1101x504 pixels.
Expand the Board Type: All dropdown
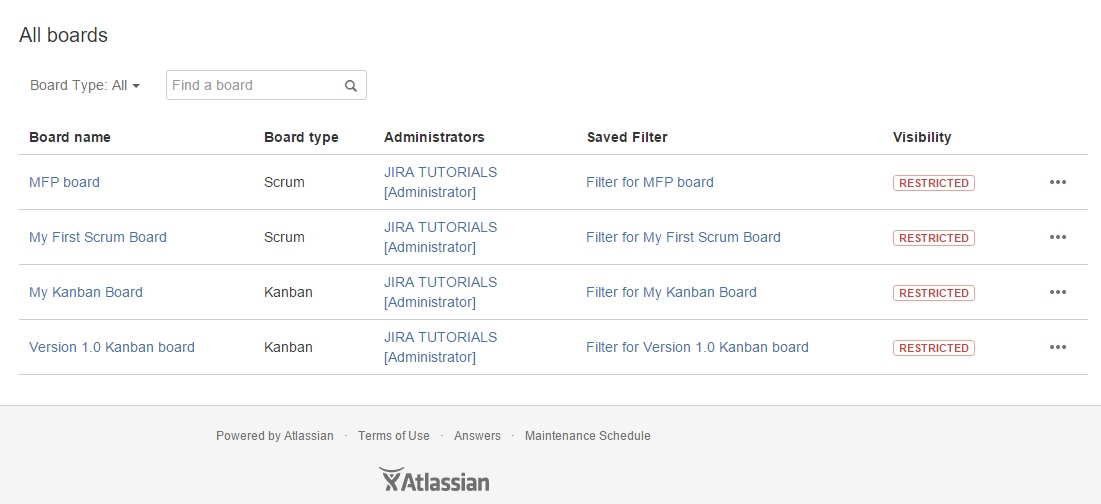[85, 86]
